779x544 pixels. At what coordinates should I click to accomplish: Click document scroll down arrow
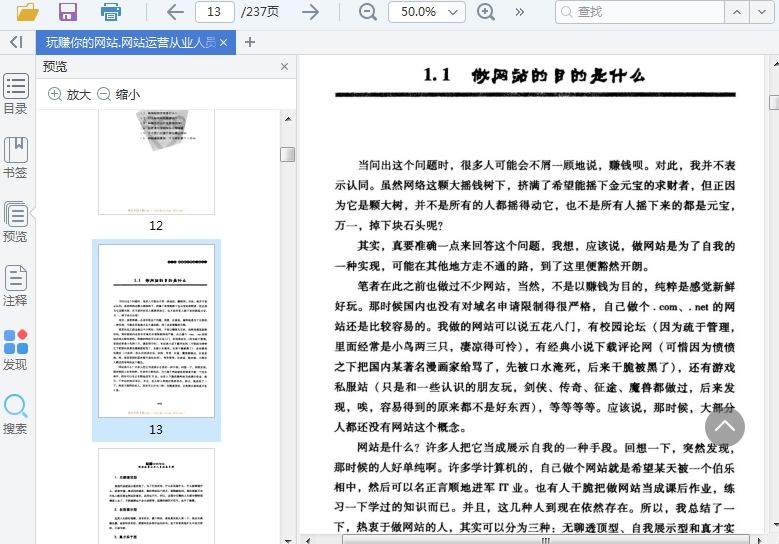coord(775,525)
